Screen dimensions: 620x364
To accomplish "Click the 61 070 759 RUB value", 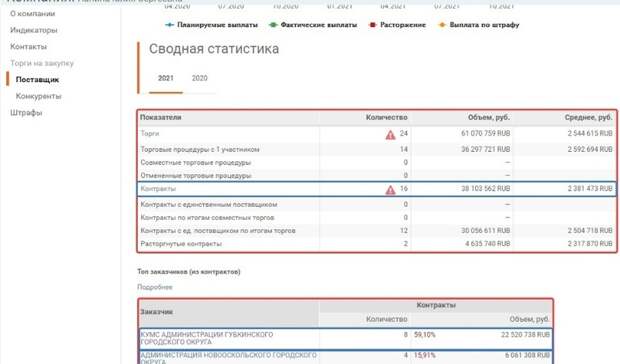I will point(486,134).
